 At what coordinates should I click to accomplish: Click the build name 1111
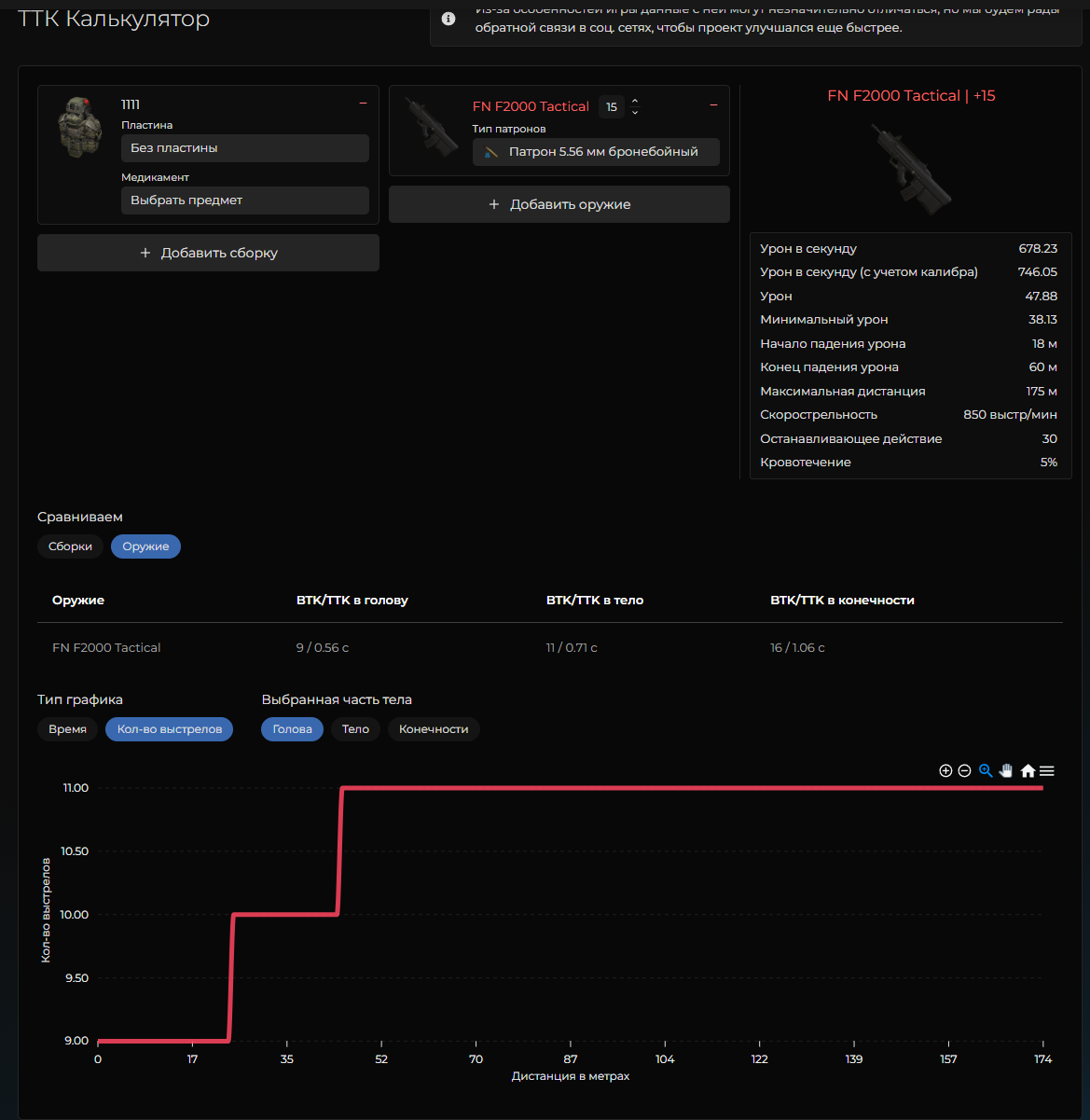(x=131, y=104)
